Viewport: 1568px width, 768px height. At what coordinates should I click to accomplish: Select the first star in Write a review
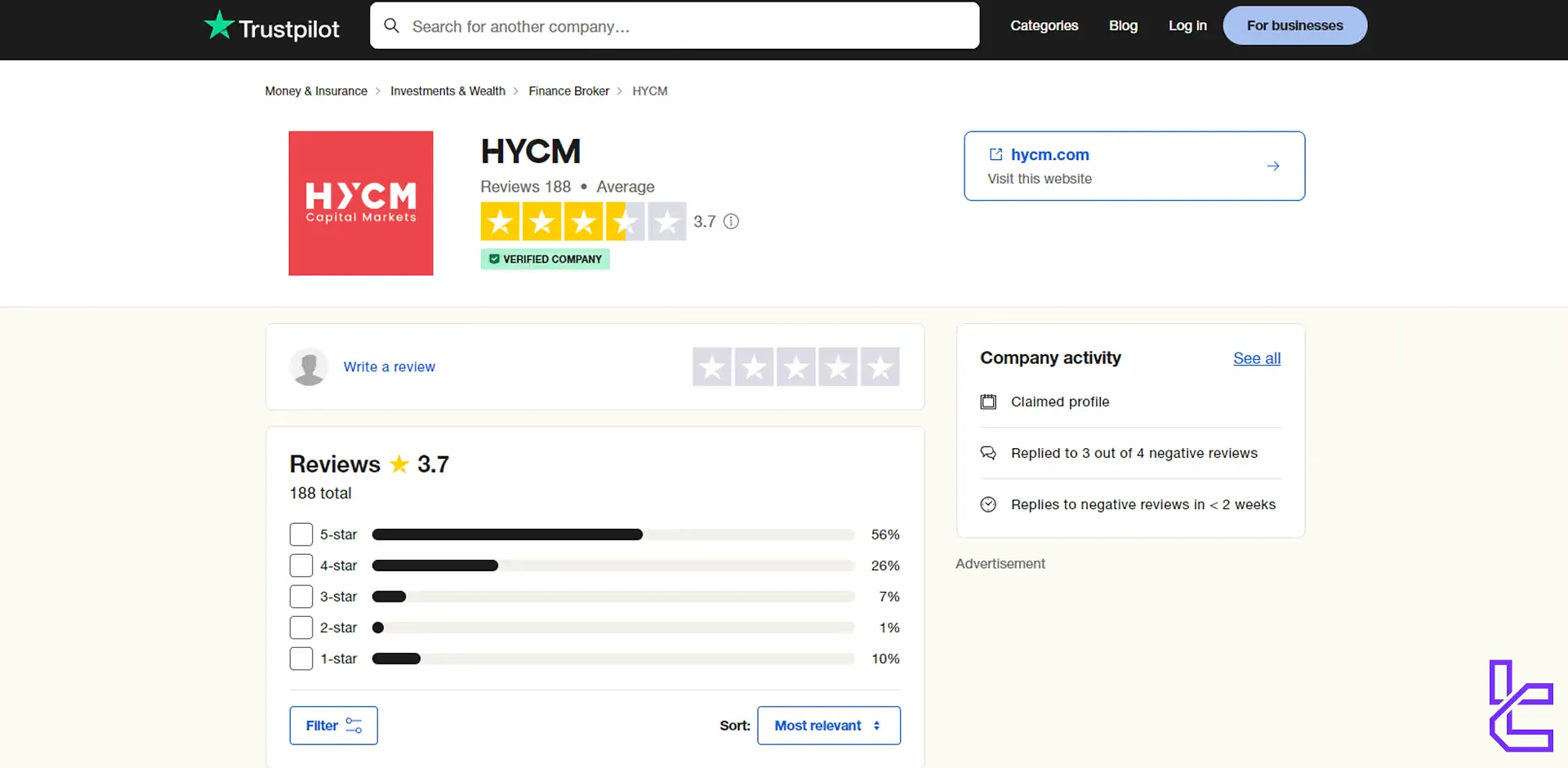(x=712, y=366)
